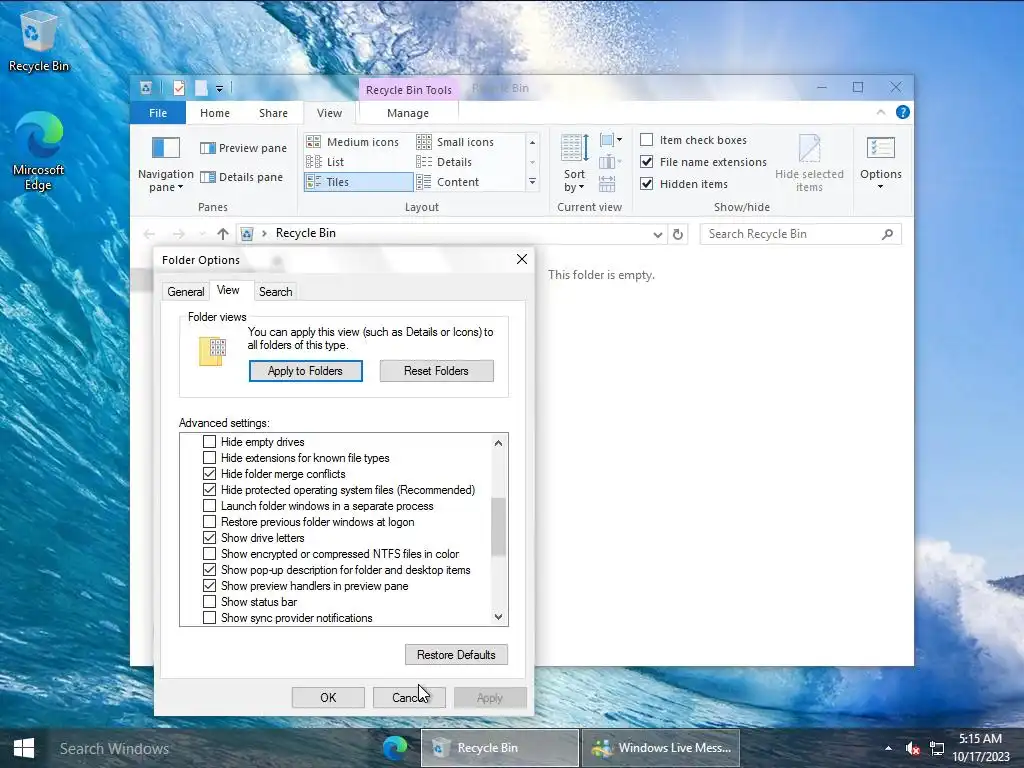
Task: Select Content layout
Action: point(448,182)
